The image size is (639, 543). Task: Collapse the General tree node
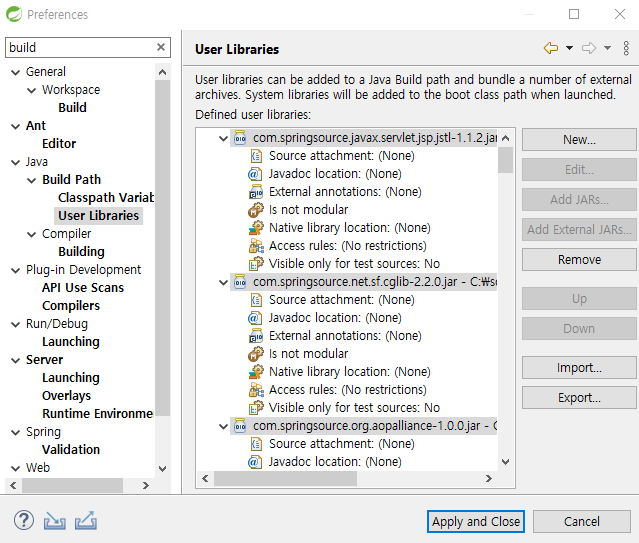(15, 72)
